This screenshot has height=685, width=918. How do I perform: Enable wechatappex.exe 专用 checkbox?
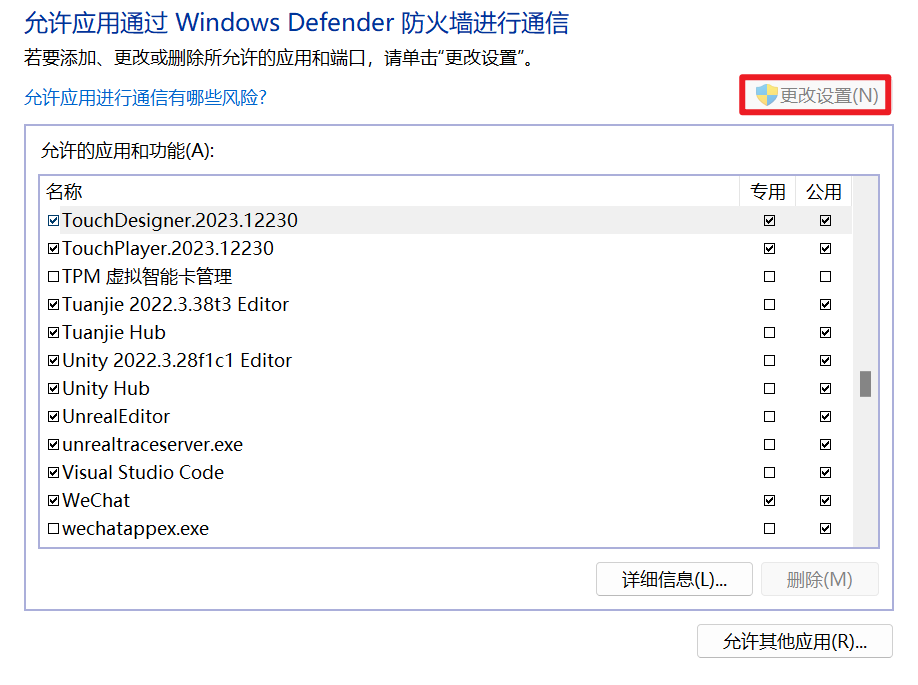coord(769,529)
